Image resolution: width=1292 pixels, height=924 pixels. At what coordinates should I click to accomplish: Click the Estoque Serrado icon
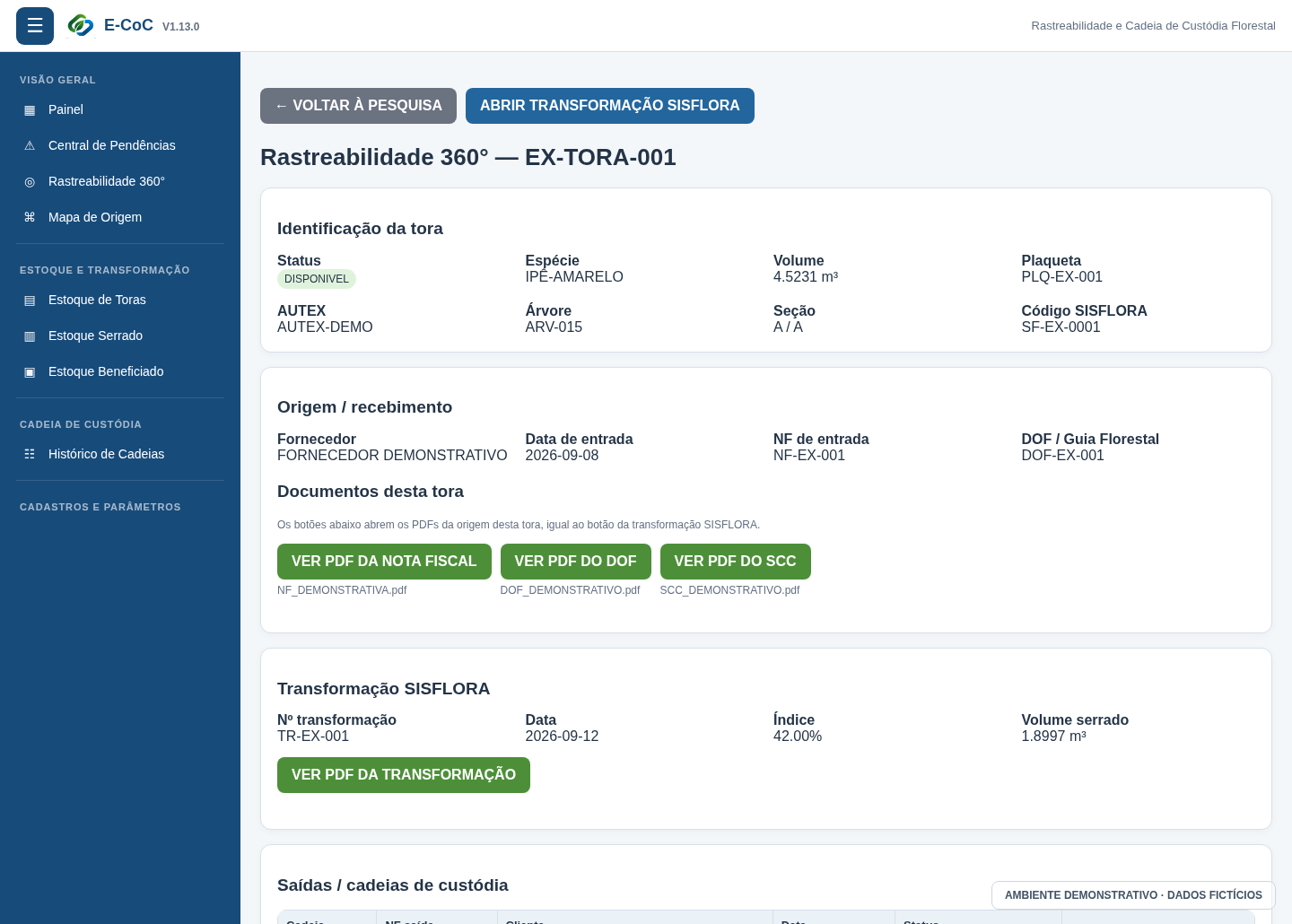pyautogui.click(x=30, y=336)
